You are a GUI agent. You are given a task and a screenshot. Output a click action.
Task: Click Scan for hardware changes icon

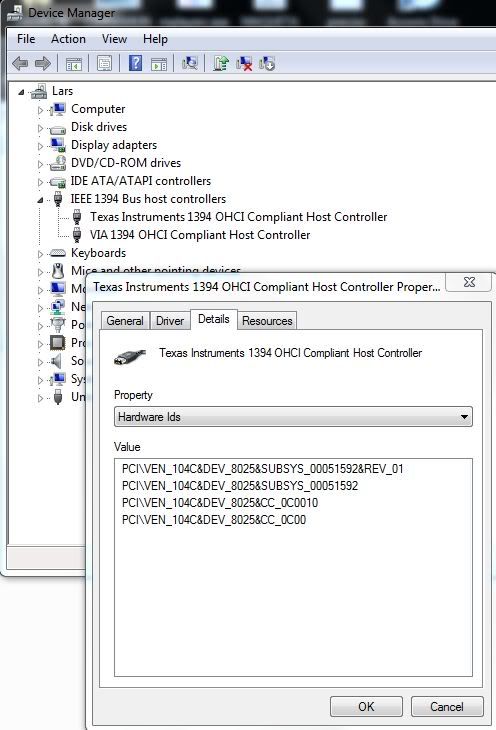[190, 63]
